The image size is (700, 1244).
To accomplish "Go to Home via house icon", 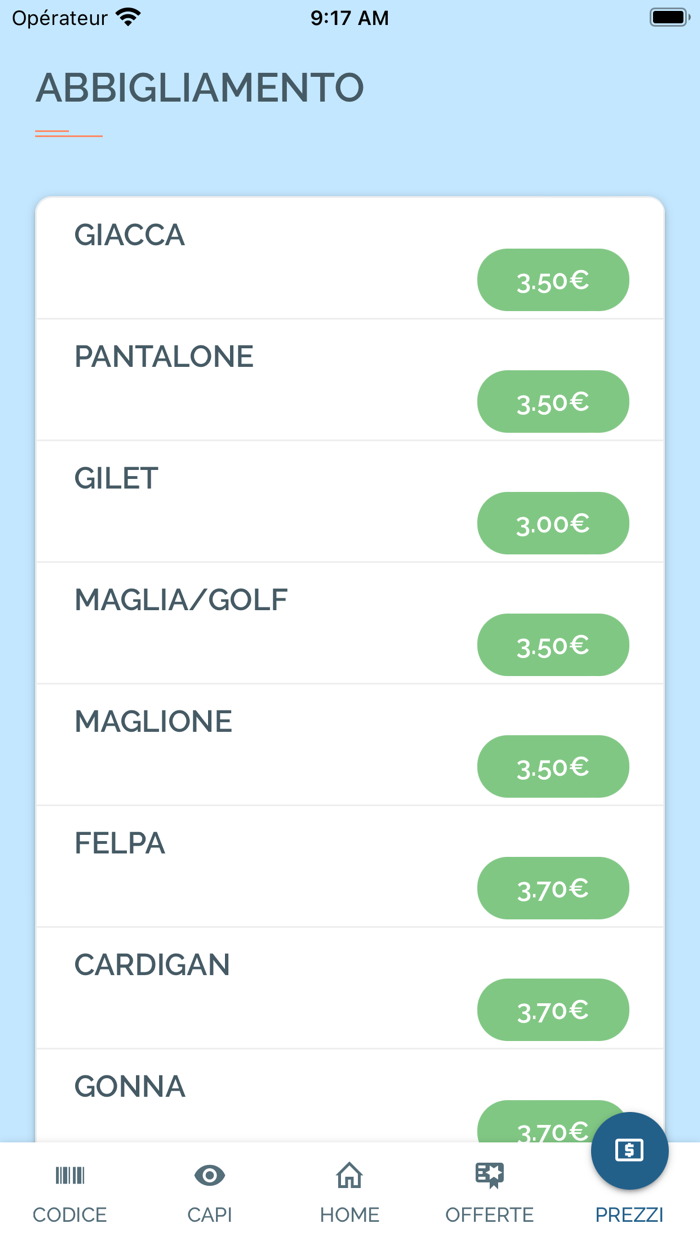I will tap(349, 1175).
